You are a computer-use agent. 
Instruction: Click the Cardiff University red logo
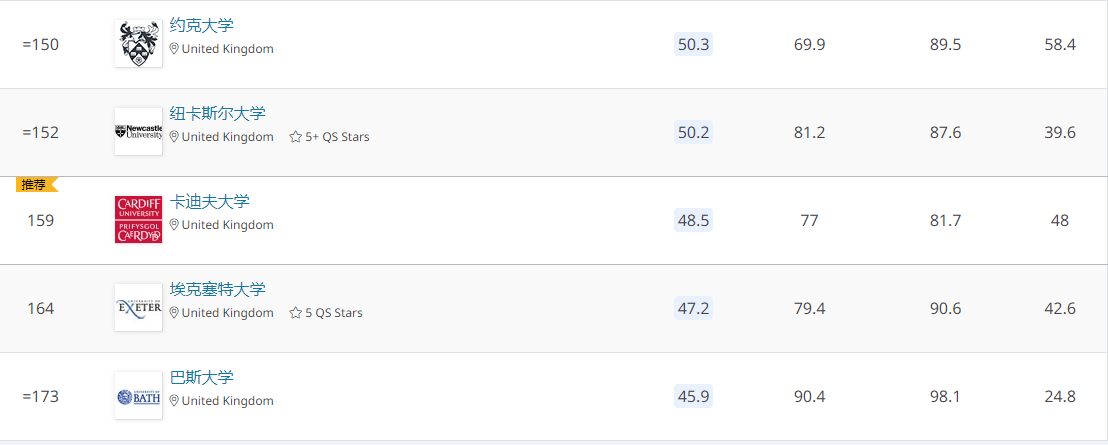pos(138,220)
